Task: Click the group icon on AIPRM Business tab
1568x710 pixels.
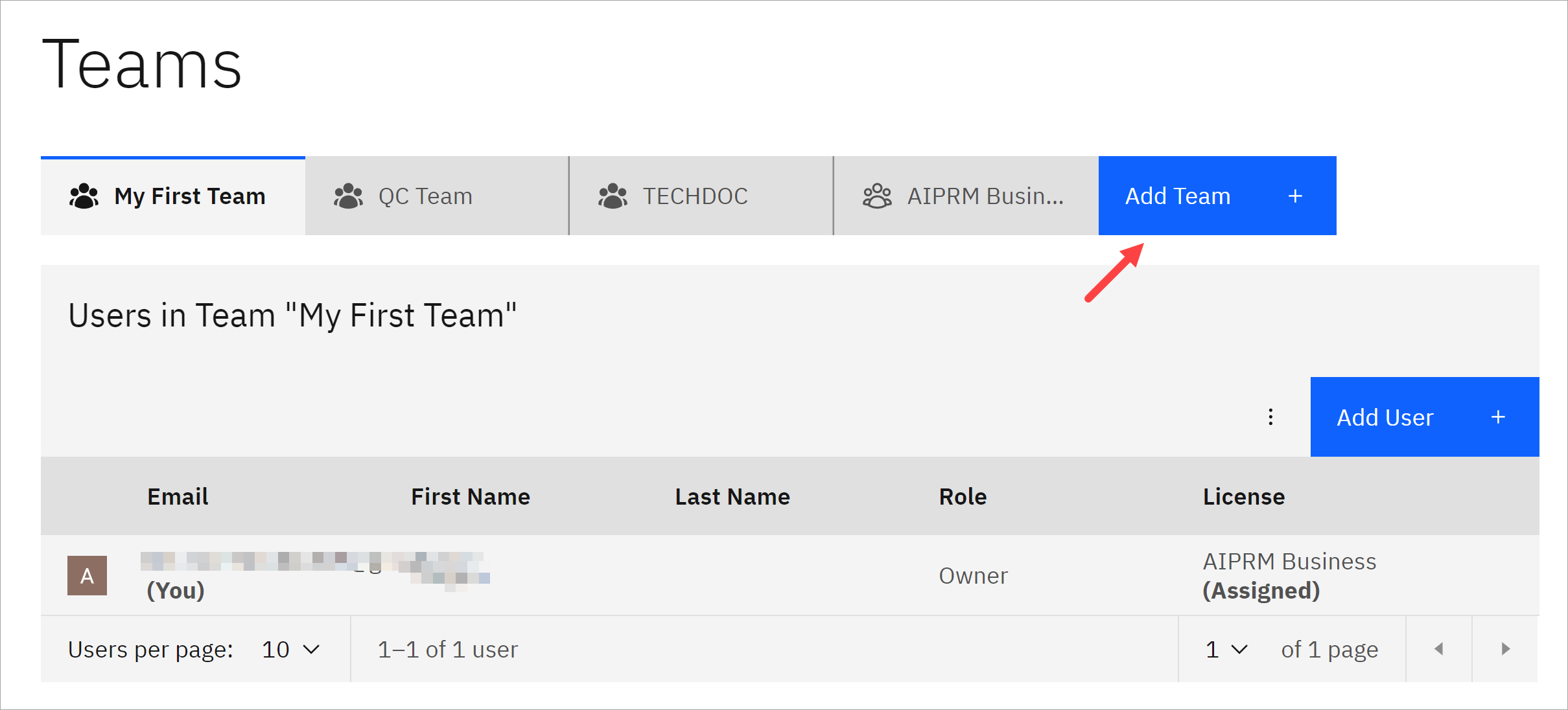Action: click(x=877, y=196)
